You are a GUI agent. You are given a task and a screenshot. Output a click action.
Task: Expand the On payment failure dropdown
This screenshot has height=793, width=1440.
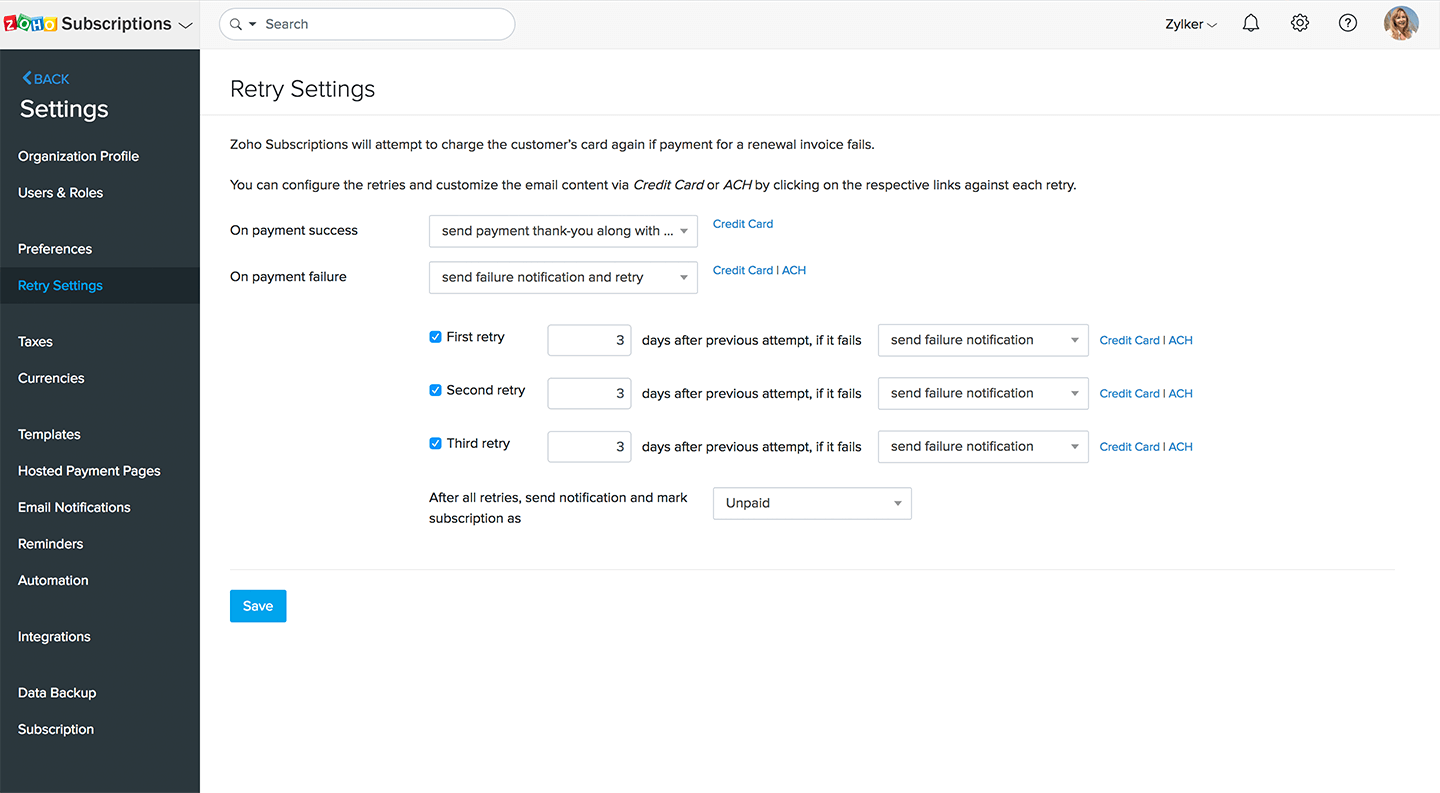click(563, 277)
